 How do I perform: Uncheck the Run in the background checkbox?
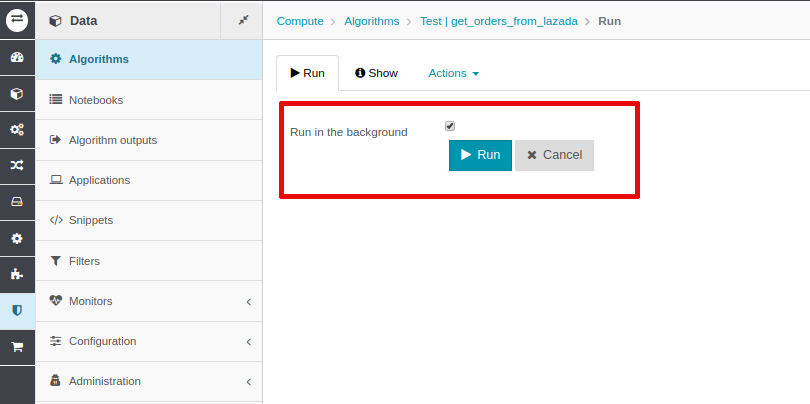[450, 126]
